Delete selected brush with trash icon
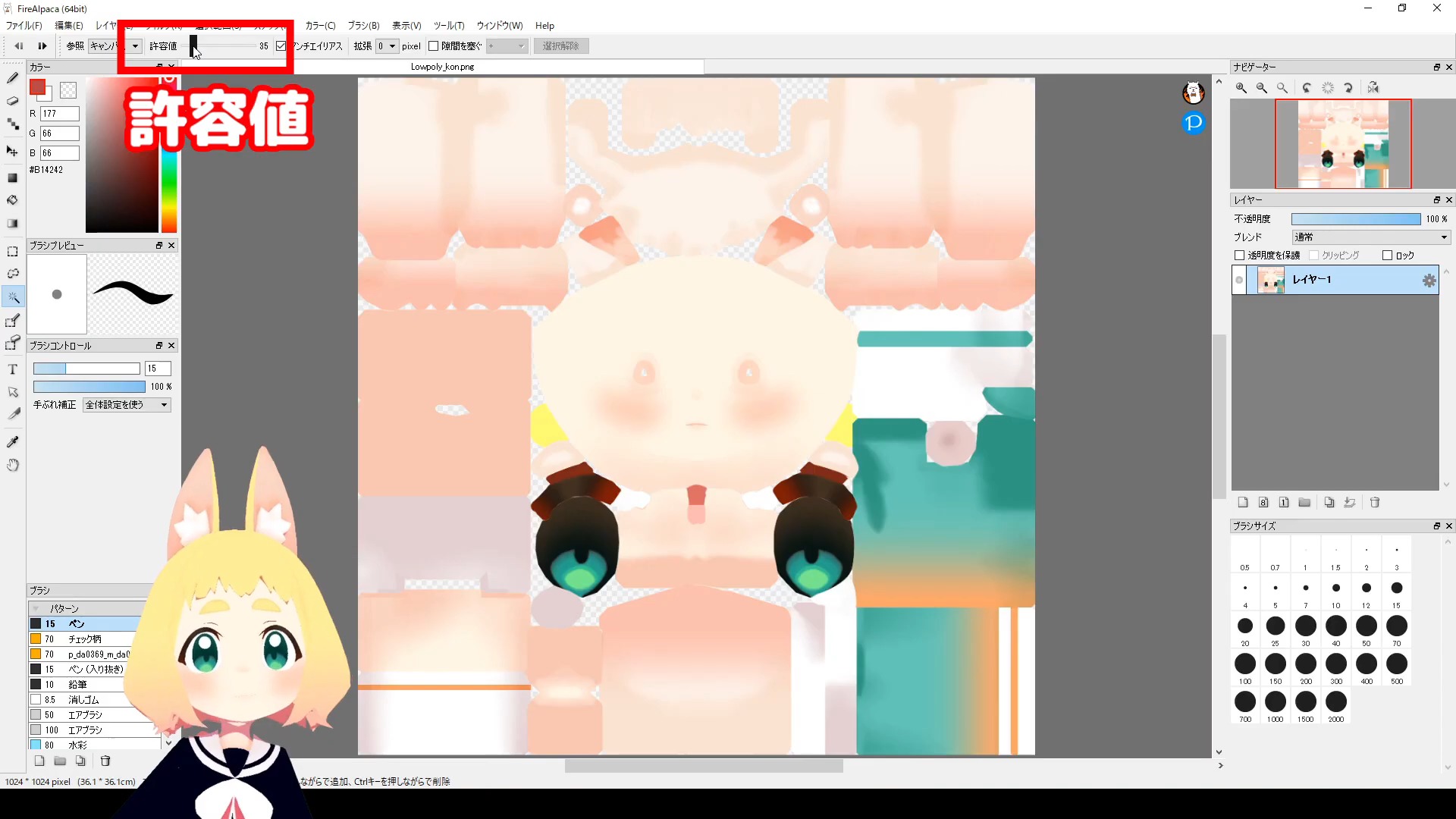 coord(105,761)
